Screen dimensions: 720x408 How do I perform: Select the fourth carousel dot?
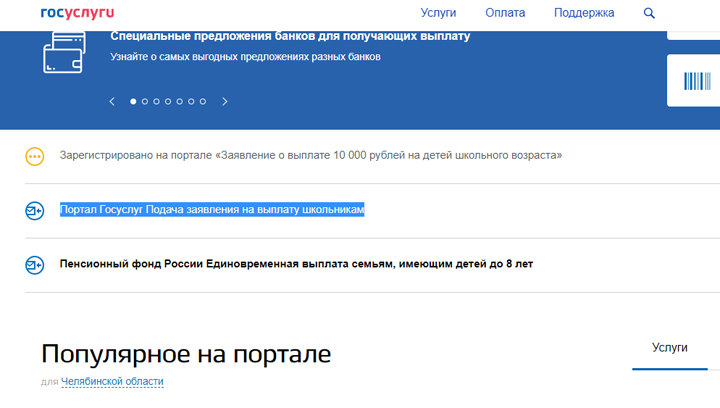pos(168,101)
